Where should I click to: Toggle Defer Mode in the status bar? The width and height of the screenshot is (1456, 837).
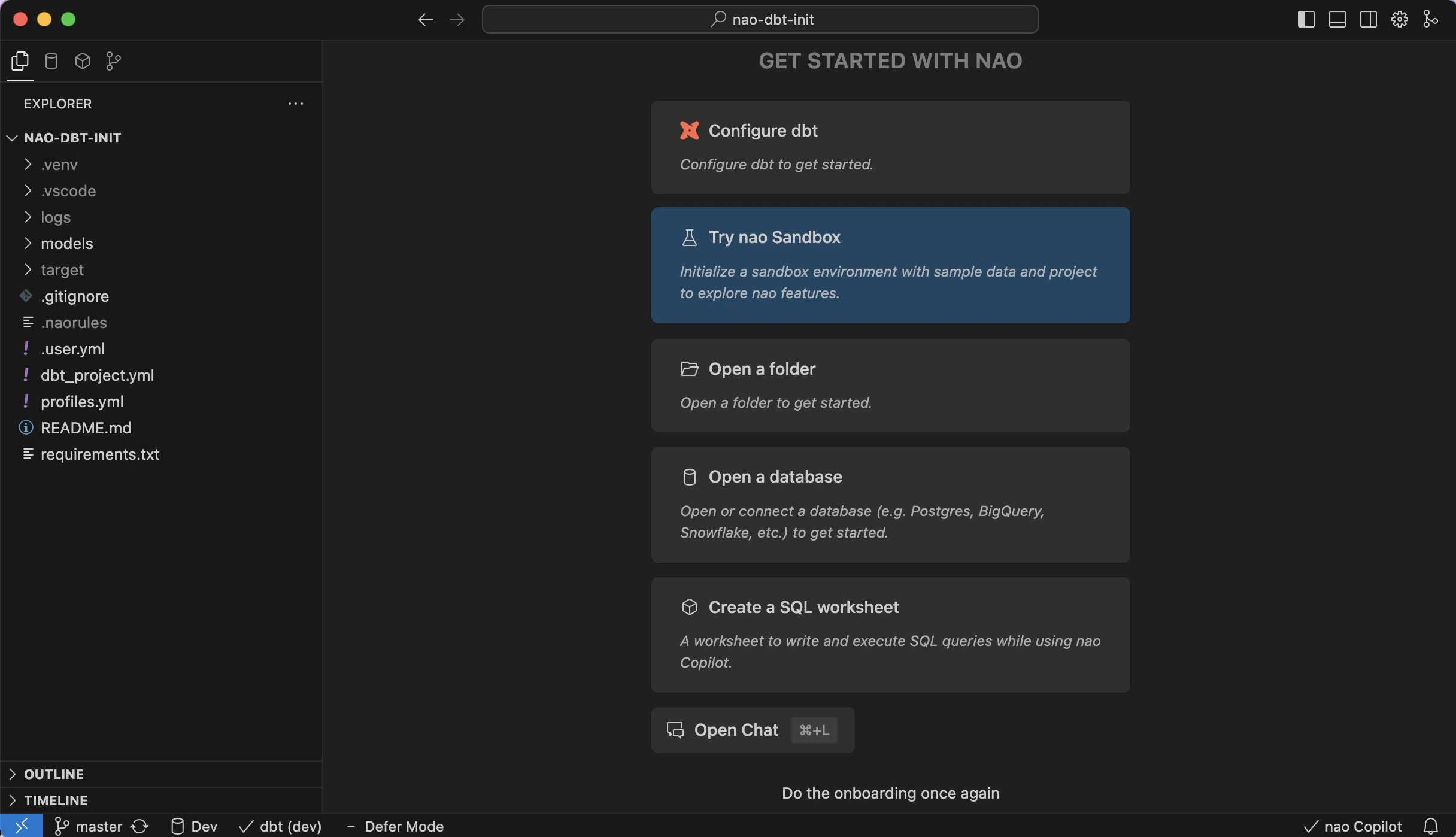[395, 826]
